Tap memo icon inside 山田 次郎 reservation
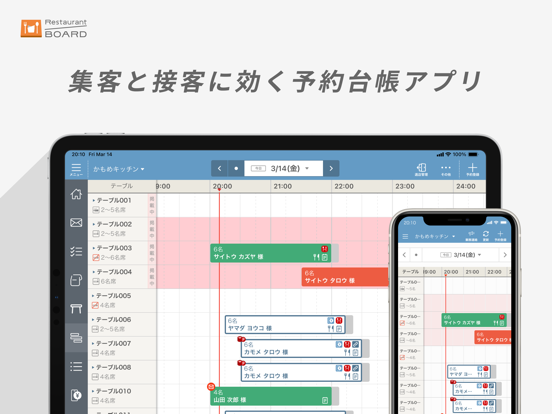 [325, 401]
